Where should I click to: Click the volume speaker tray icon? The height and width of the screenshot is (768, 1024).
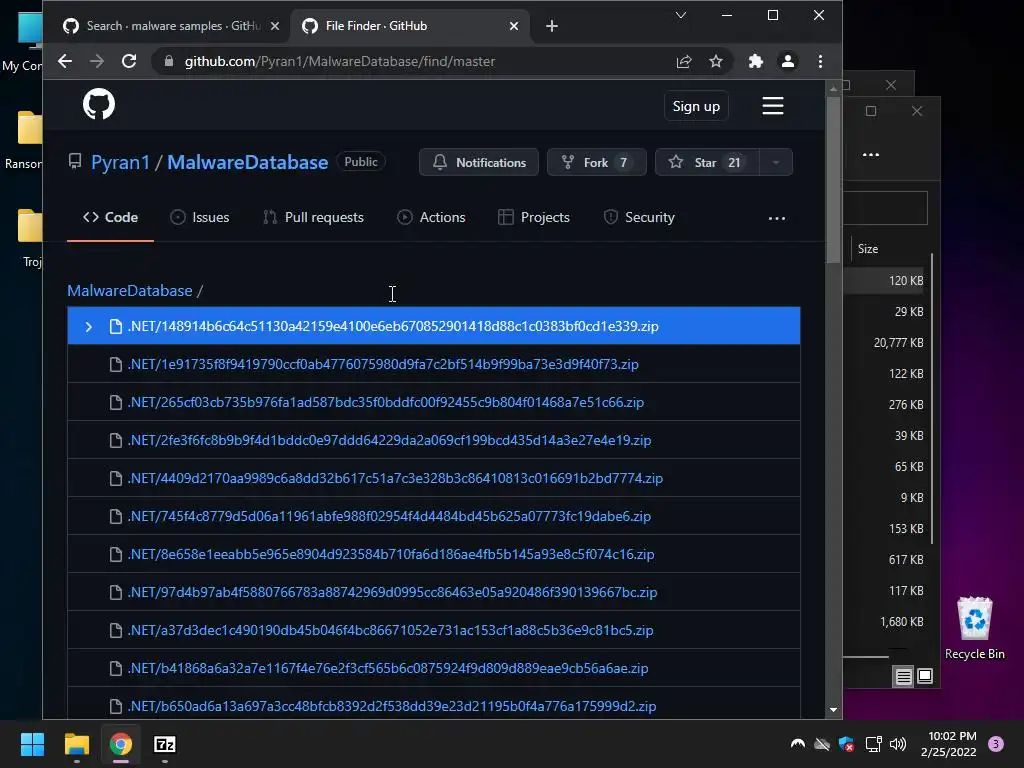click(x=898, y=744)
